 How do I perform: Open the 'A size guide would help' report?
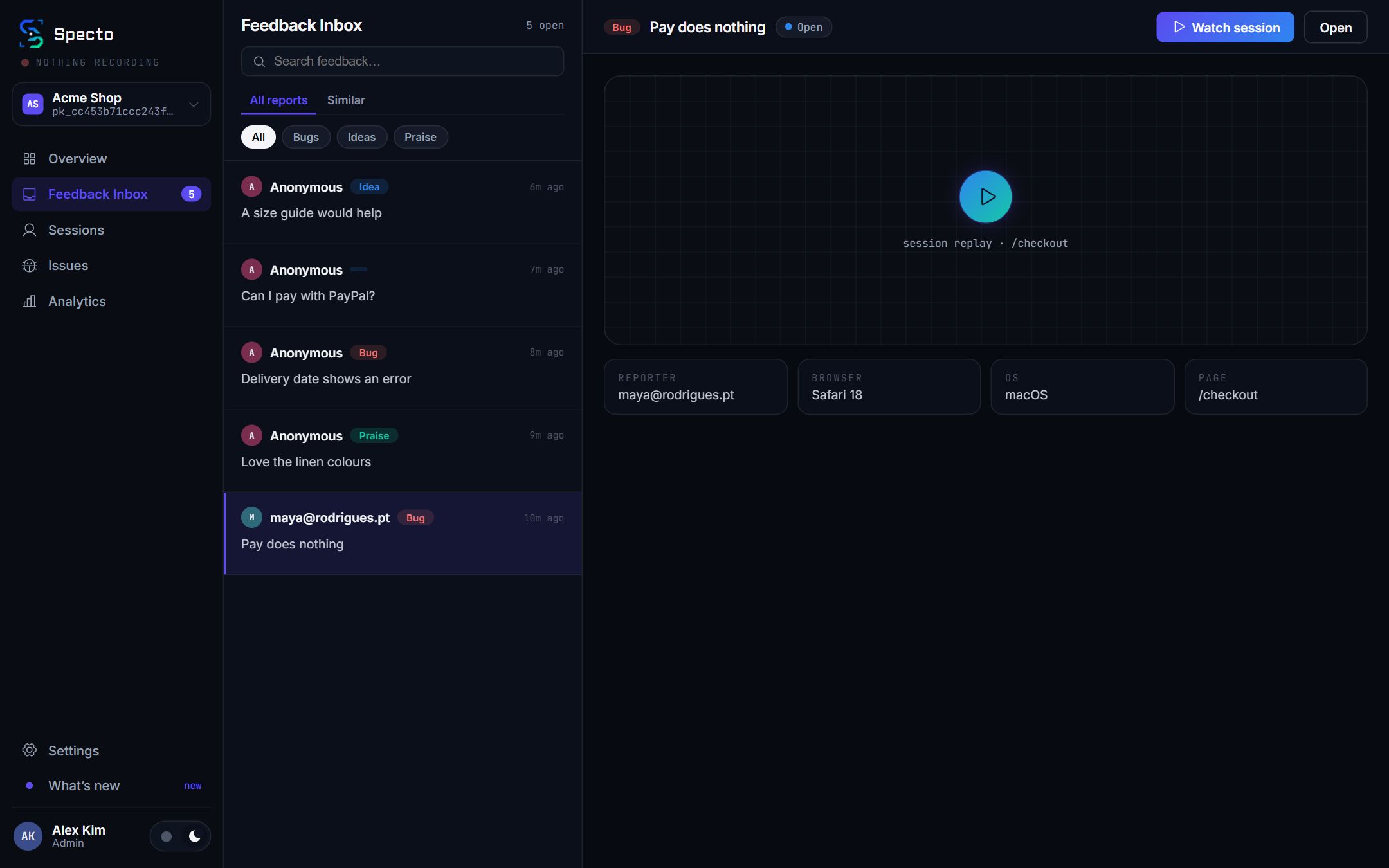403,203
